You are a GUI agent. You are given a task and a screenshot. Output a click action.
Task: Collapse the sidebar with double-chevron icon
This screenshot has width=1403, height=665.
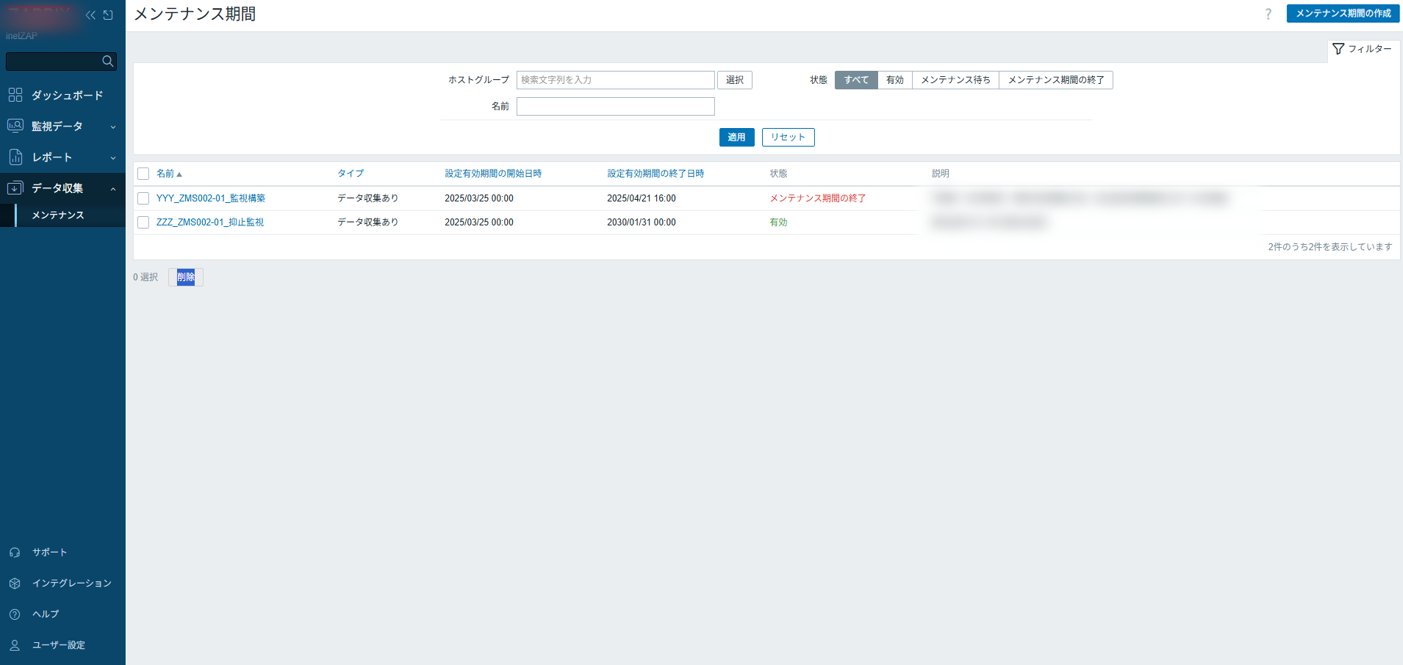pyautogui.click(x=90, y=15)
